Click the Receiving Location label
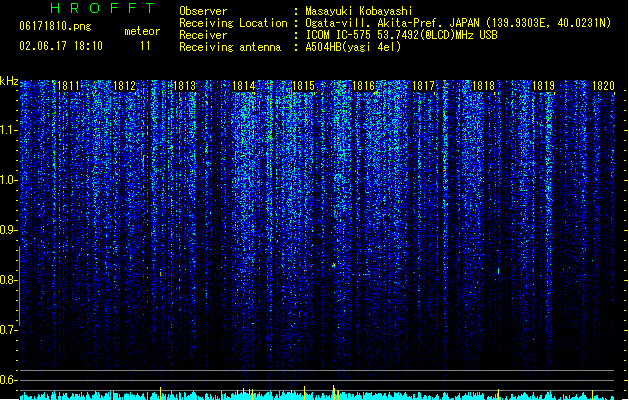The height and width of the screenshot is (400, 629). [233, 23]
